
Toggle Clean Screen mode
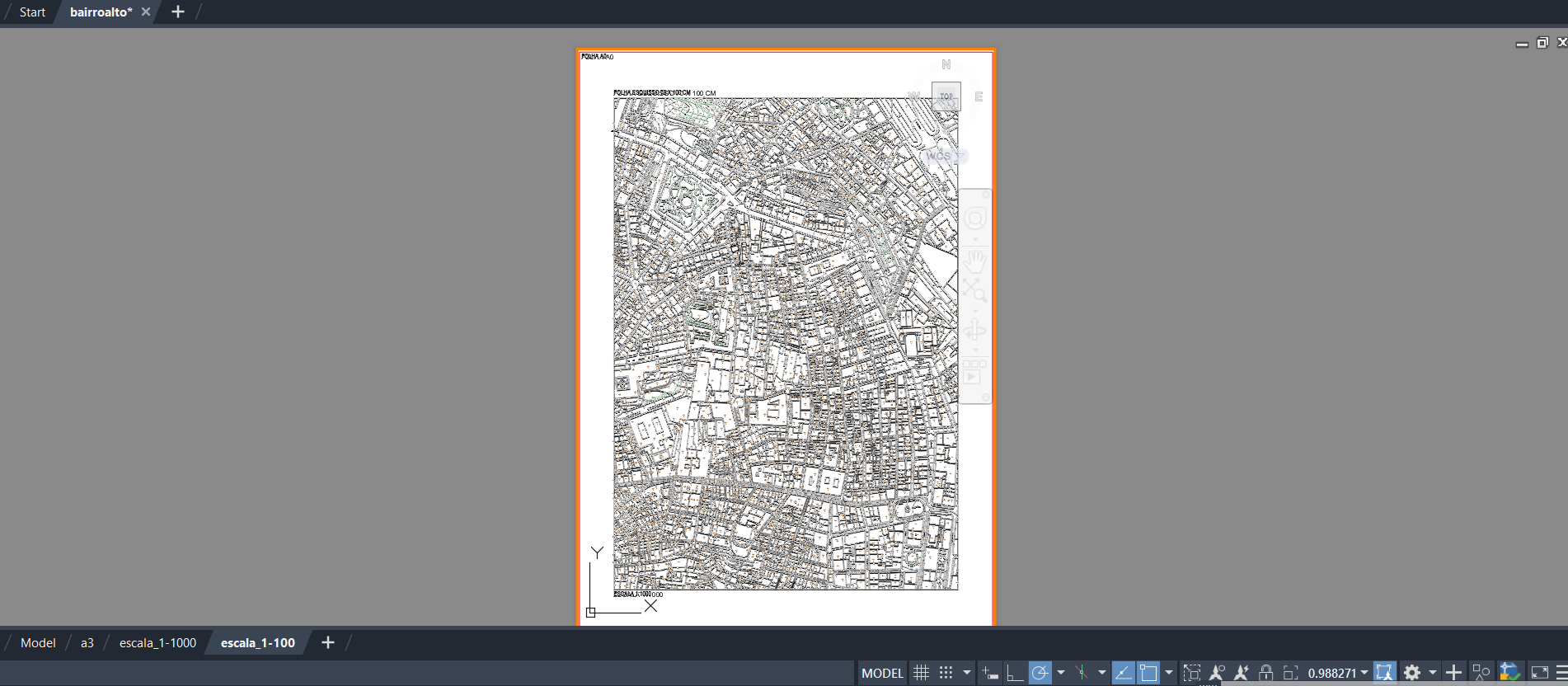(x=1539, y=673)
